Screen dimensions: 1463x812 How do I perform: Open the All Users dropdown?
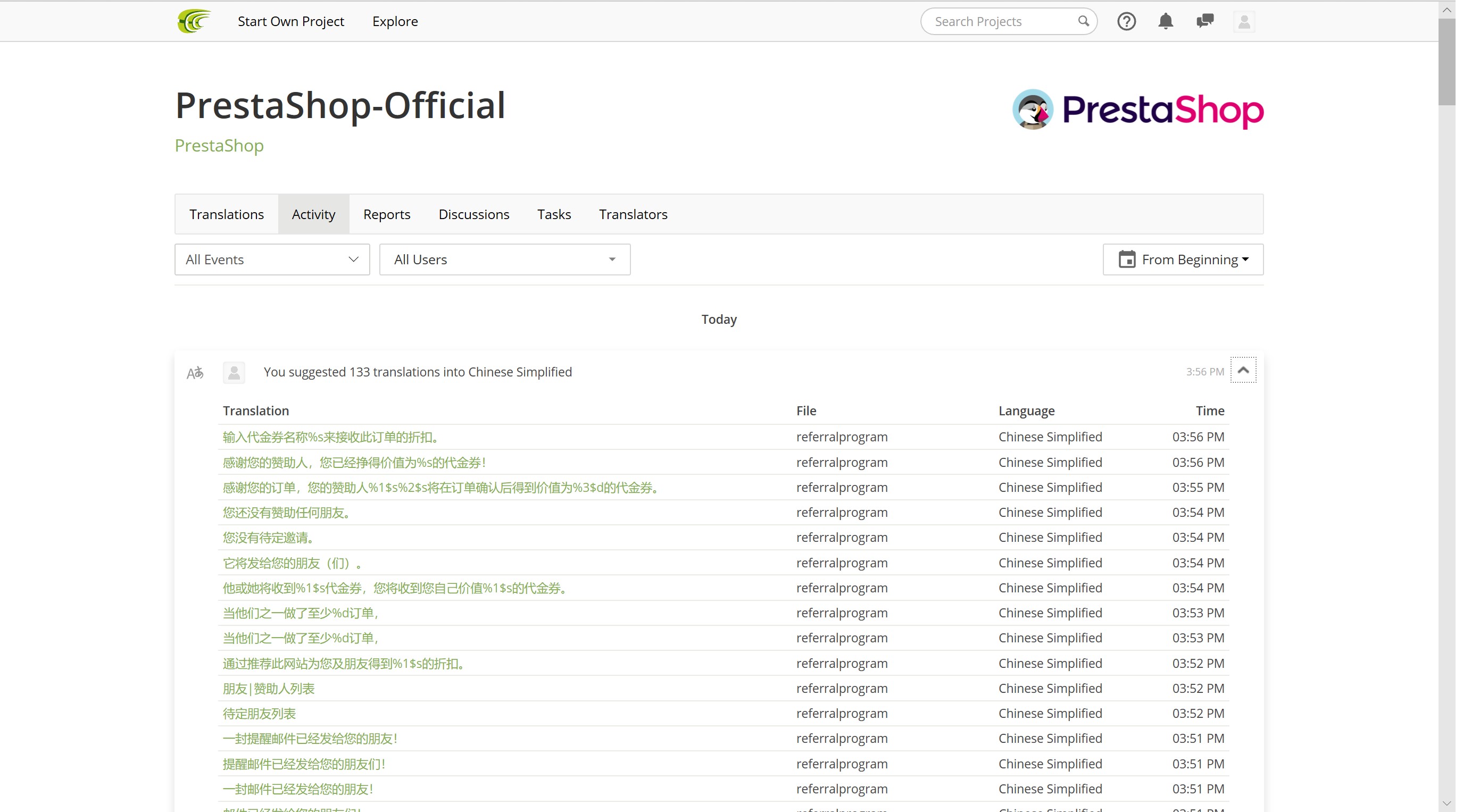point(504,260)
